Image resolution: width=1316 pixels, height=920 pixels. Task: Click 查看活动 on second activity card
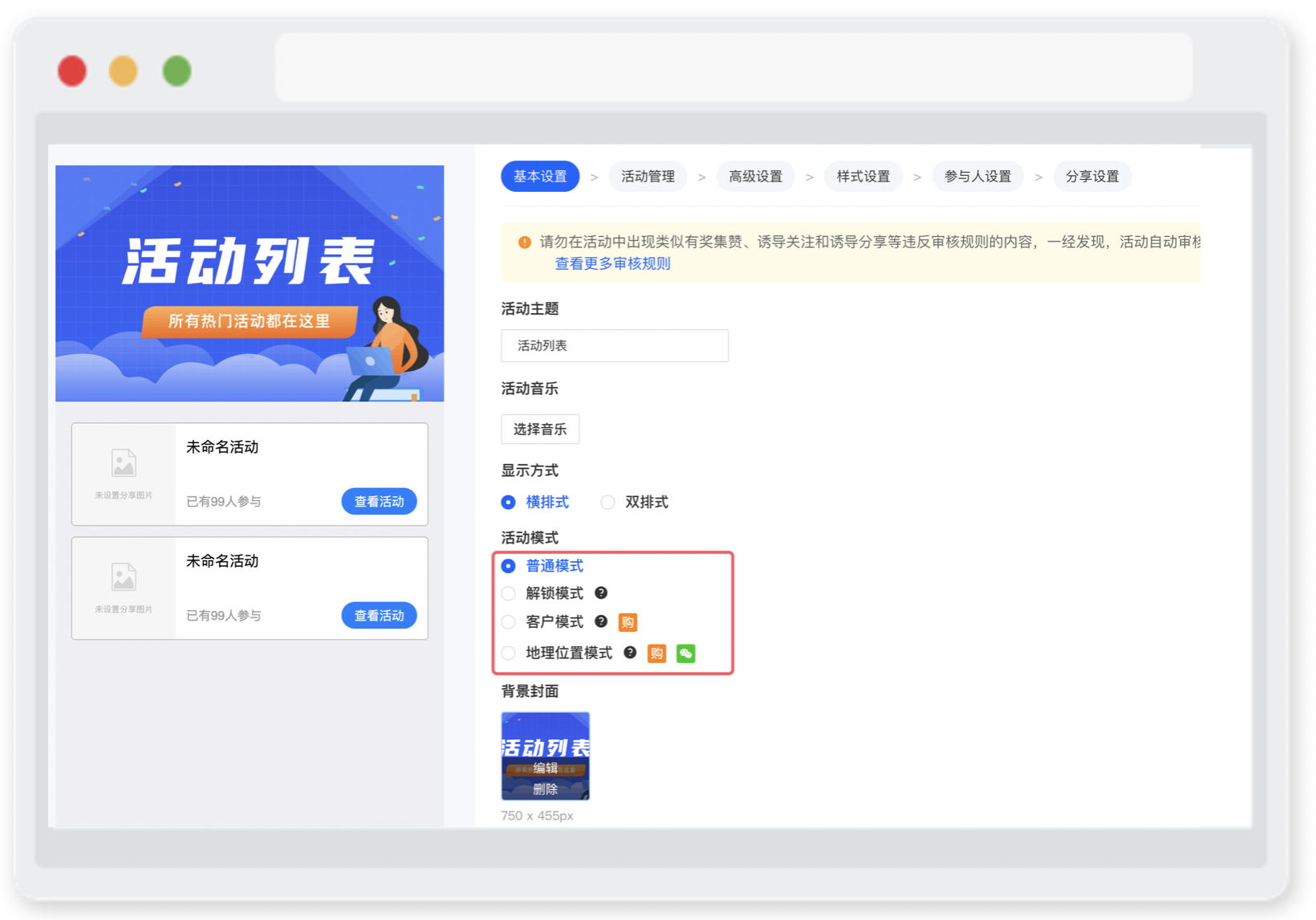tap(380, 616)
